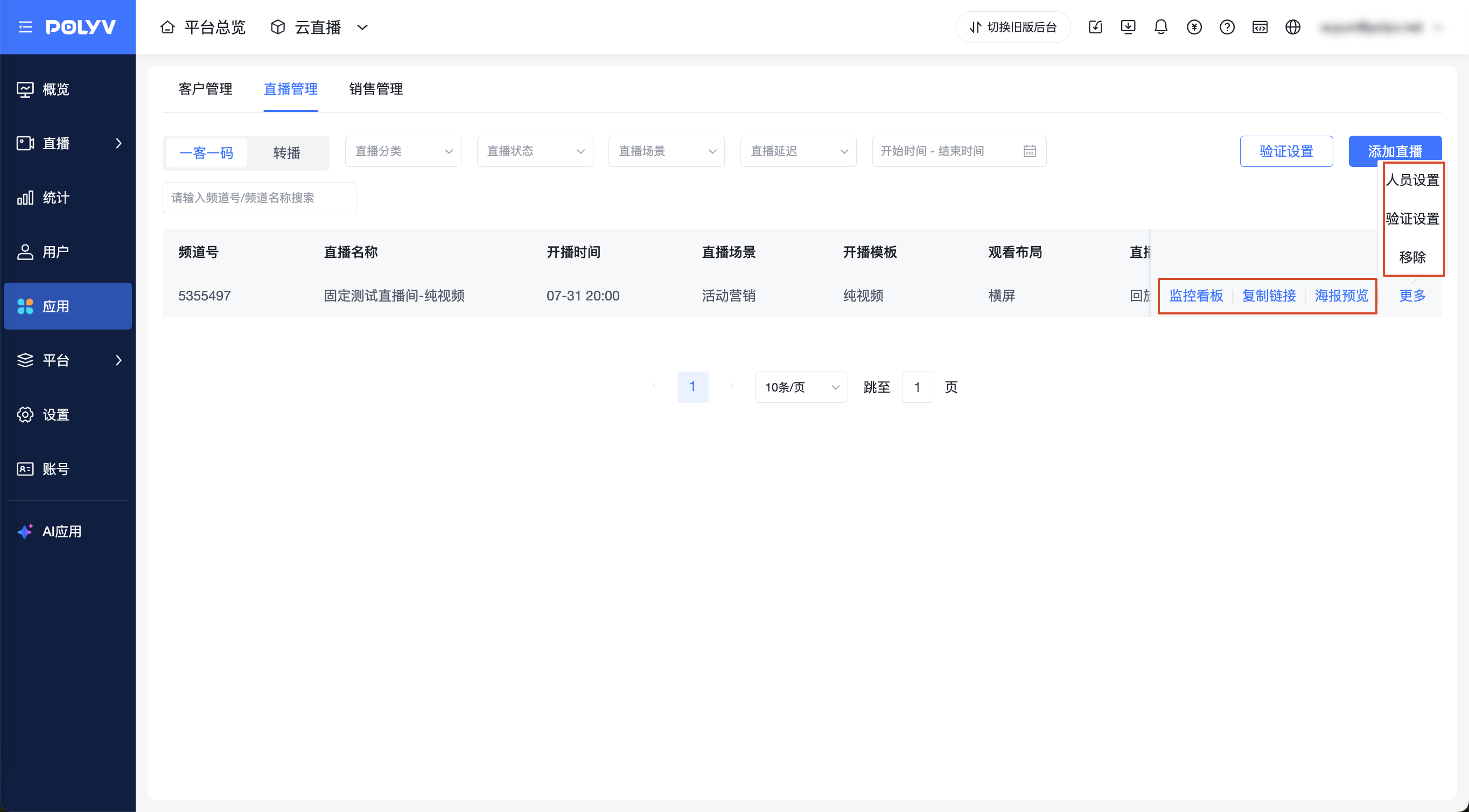Open 监控看板 for channel 5355497

[x=1197, y=296]
